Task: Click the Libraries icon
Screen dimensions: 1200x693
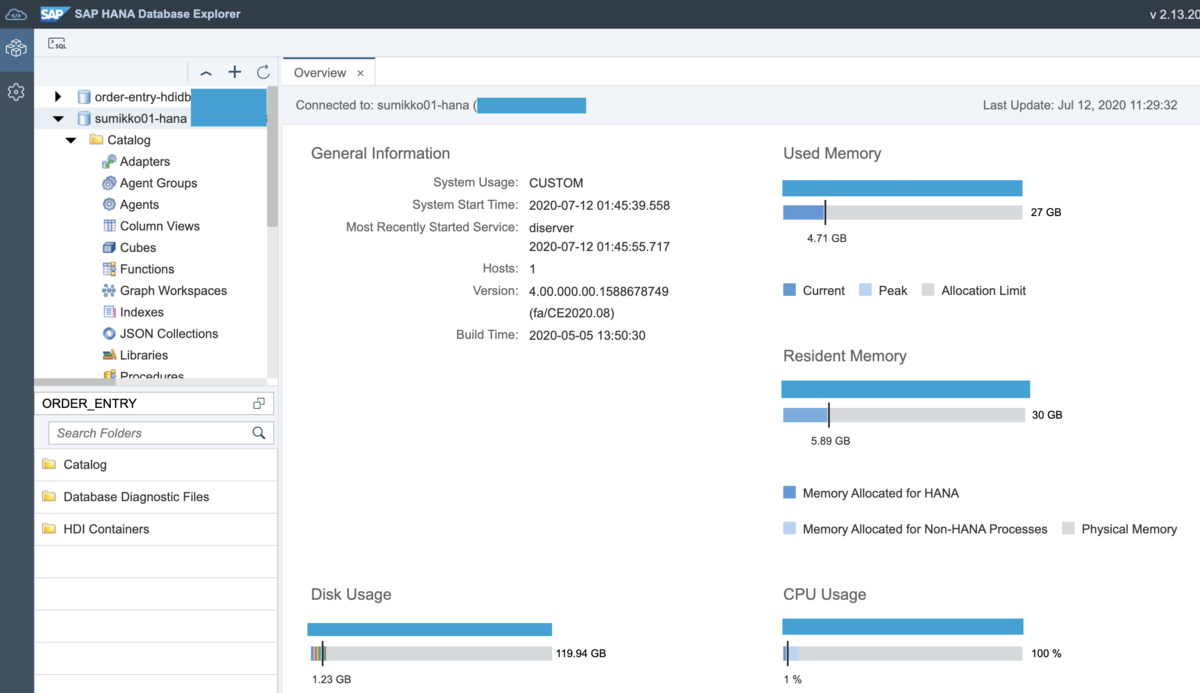Action: 109,355
